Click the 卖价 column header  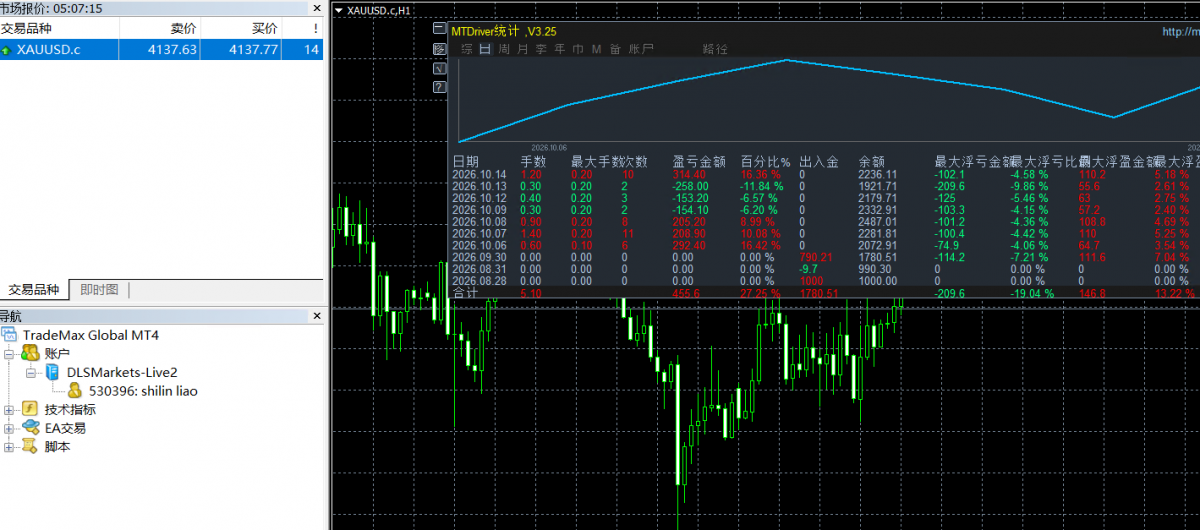159,29
